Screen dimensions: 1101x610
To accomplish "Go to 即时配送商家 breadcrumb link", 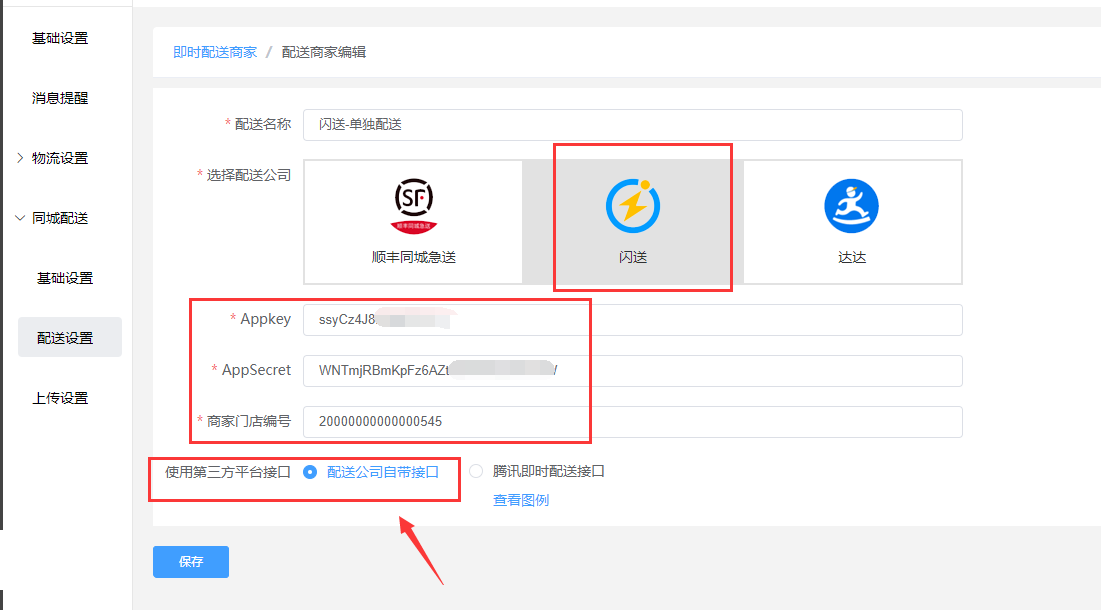I will 215,52.
